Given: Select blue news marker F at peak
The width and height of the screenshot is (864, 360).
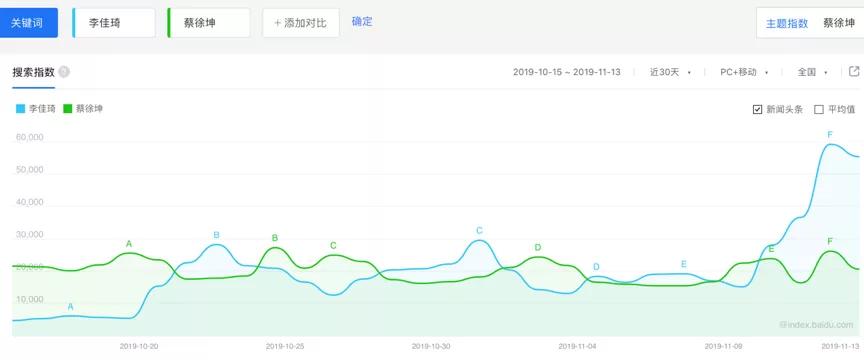Looking at the screenshot, I should [x=830, y=135].
